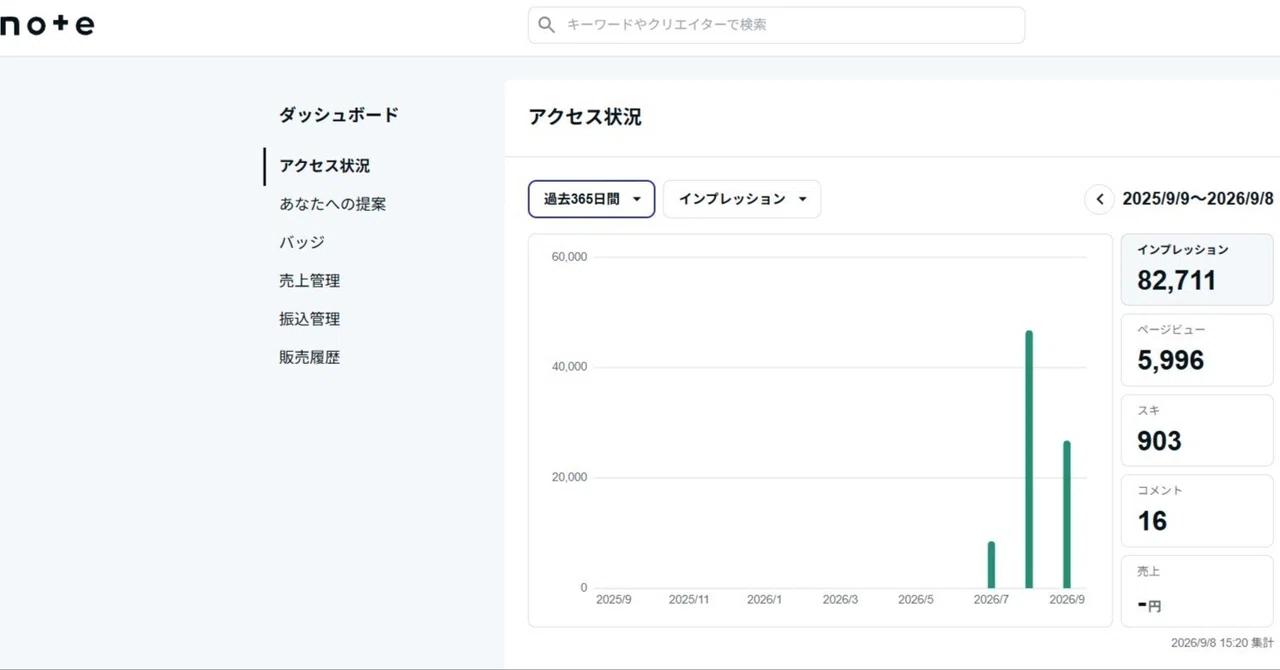Select the 売上 card
This screenshot has height=670, width=1280.
[1197, 591]
